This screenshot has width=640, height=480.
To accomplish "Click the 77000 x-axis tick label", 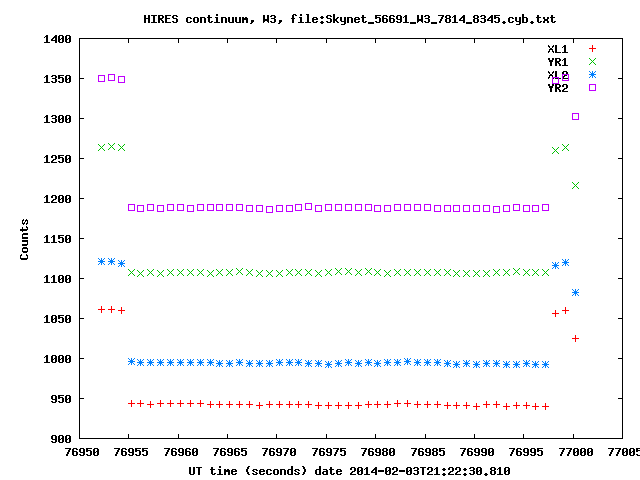I will coord(576,452).
